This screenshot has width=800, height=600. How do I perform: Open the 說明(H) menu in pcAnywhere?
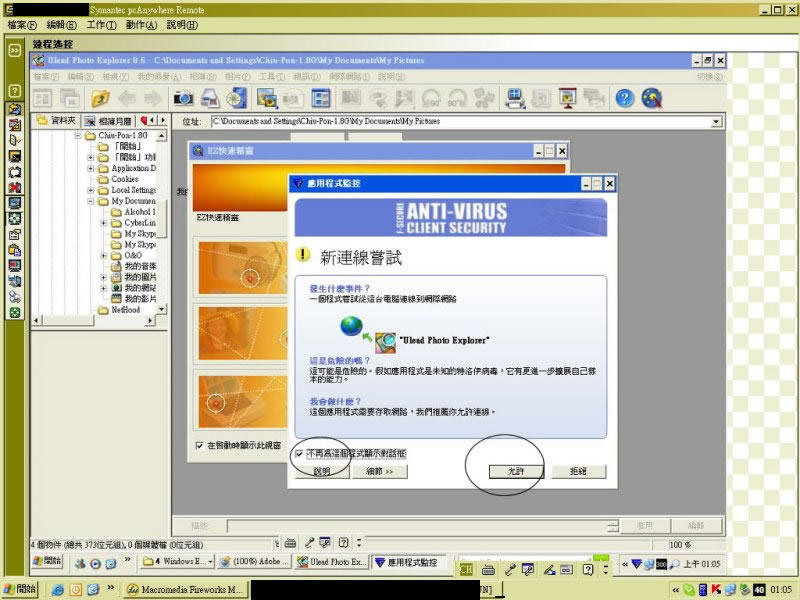182,24
